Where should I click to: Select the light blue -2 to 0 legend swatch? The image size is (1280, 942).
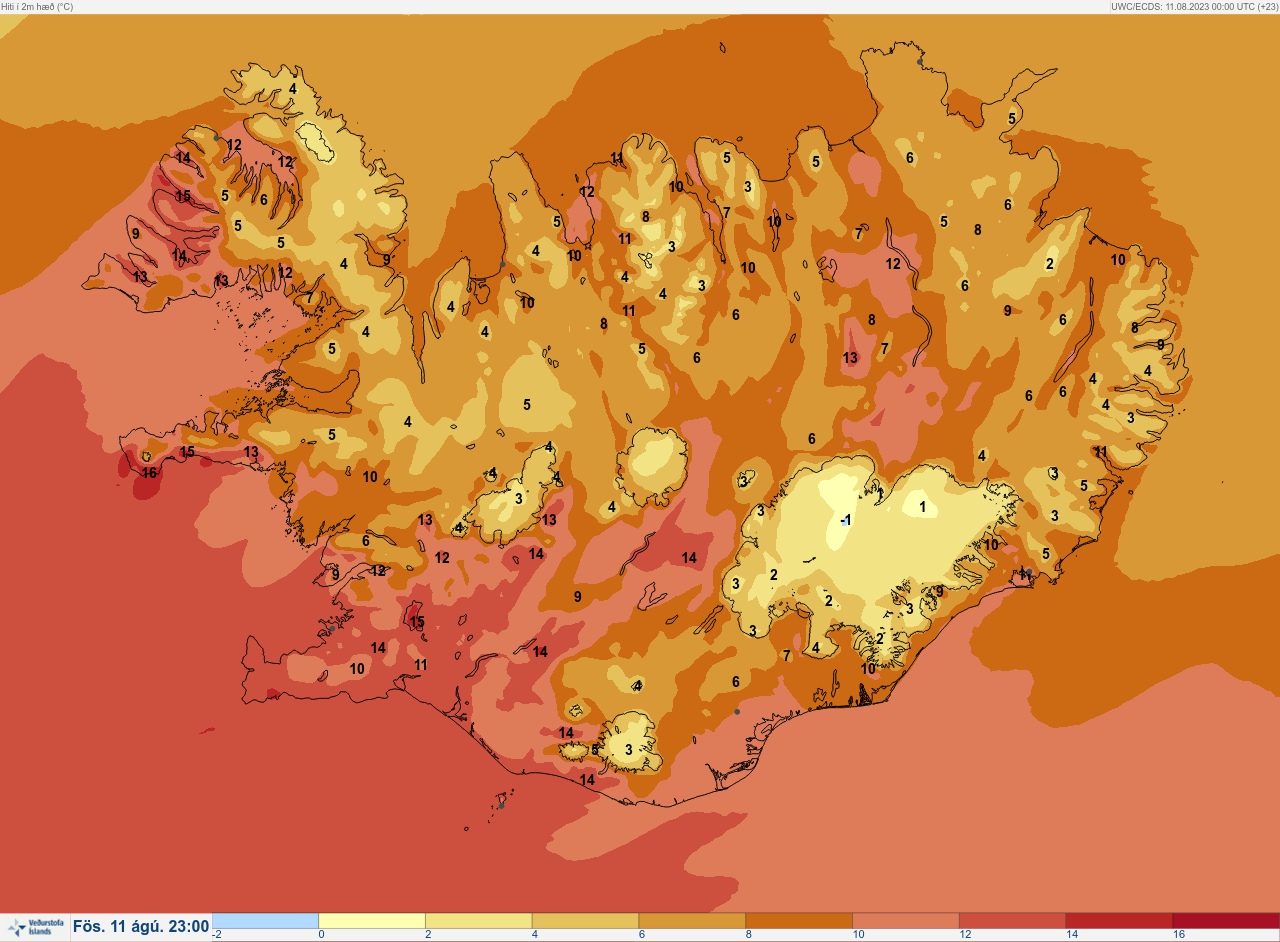click(265, 921)
